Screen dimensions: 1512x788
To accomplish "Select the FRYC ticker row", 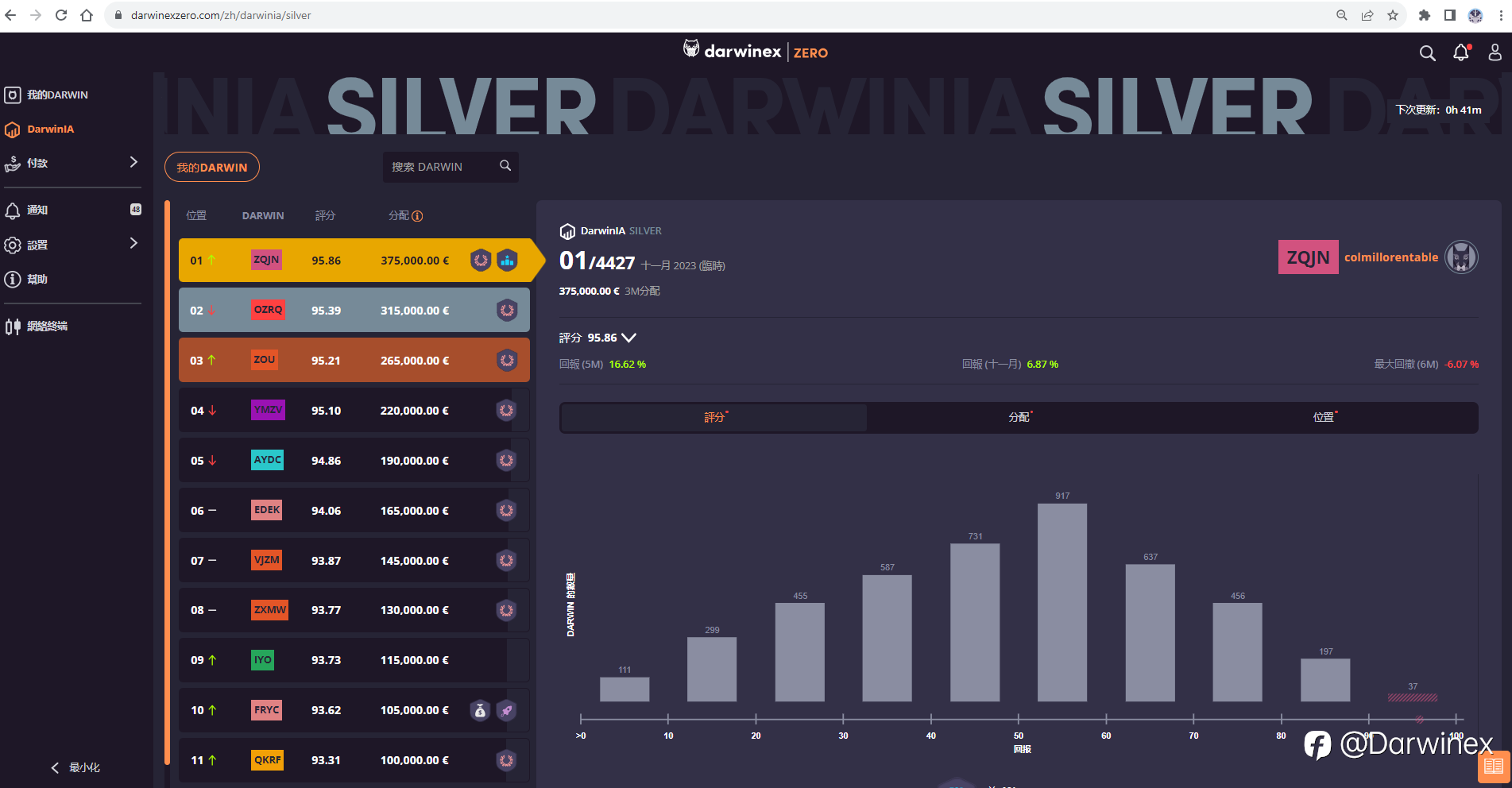I will 354,710.
